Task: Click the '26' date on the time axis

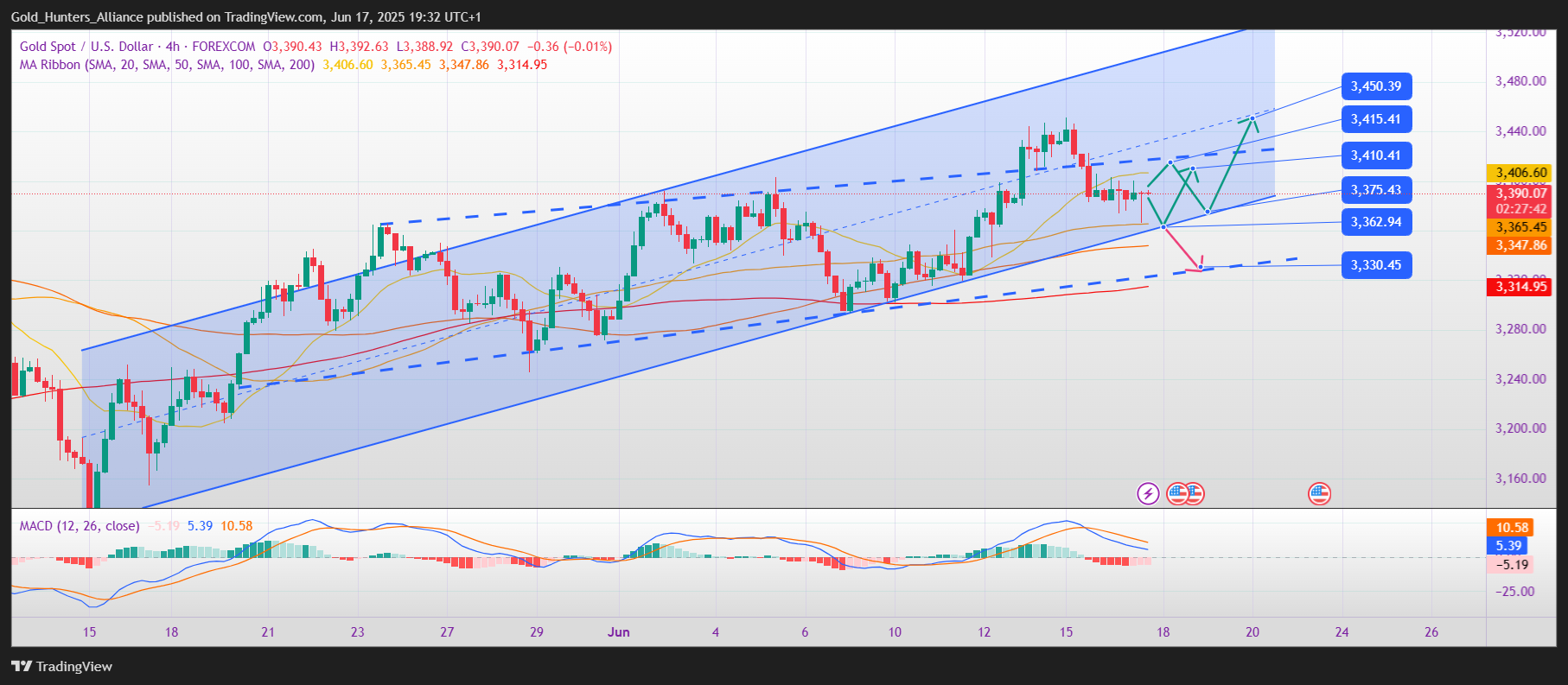Action: click(x=1431, y=632)
